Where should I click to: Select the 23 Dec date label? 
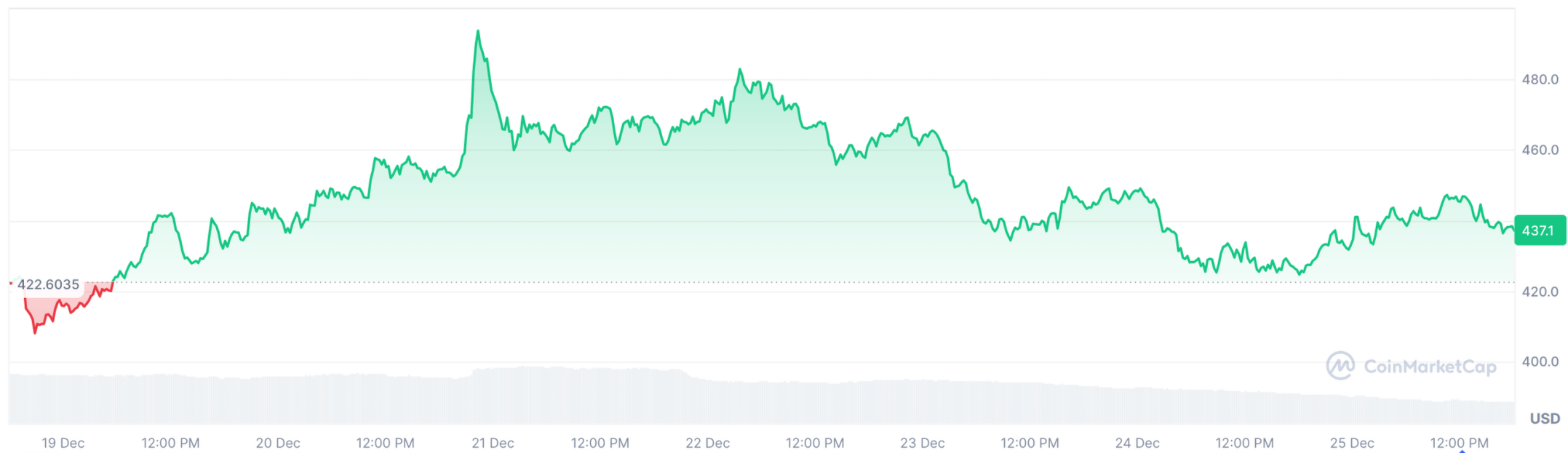coord(922,443)
